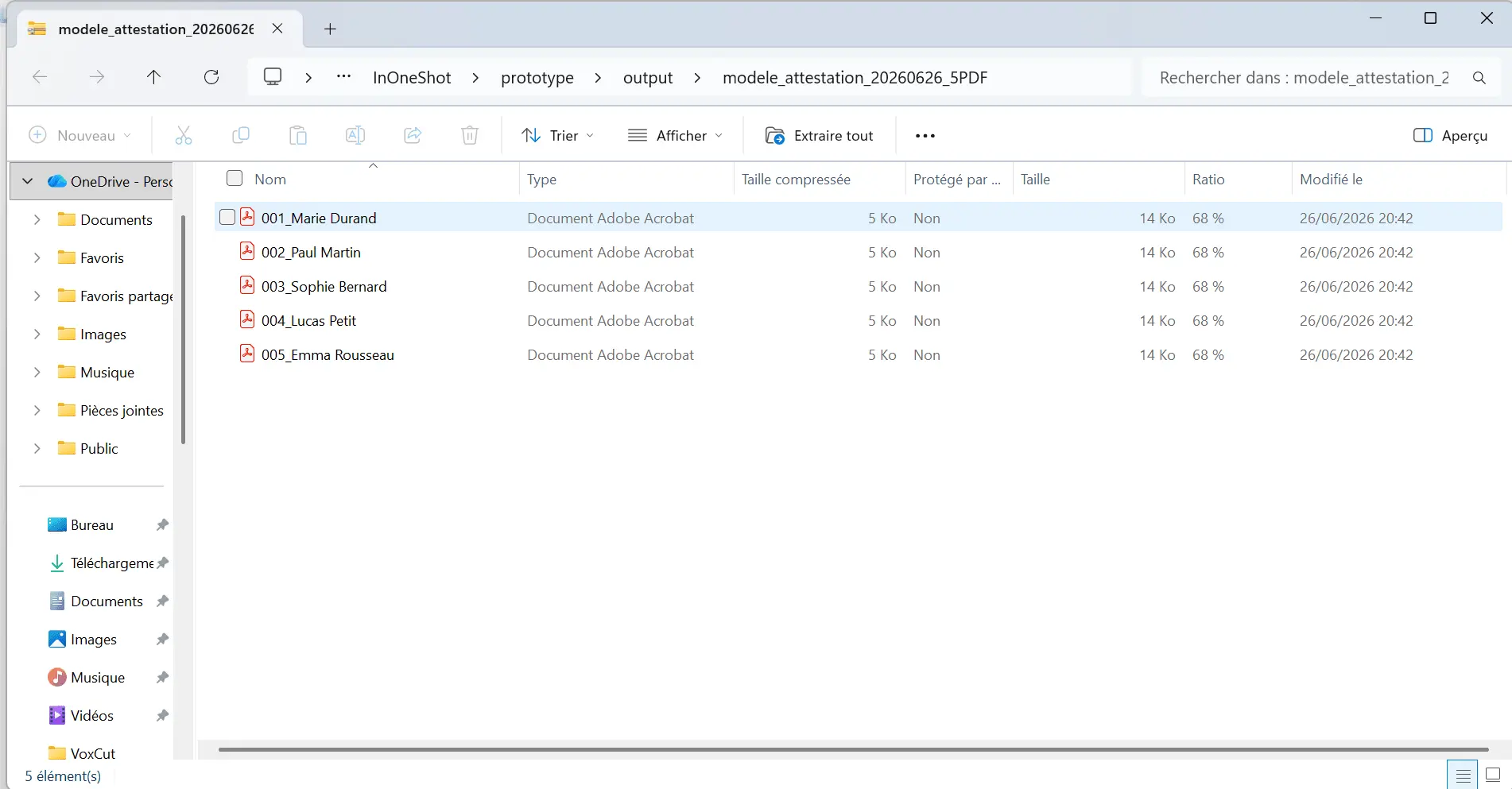Open the three-dot more options menu
Screen dimensions: 1512x789
point(925,136)
